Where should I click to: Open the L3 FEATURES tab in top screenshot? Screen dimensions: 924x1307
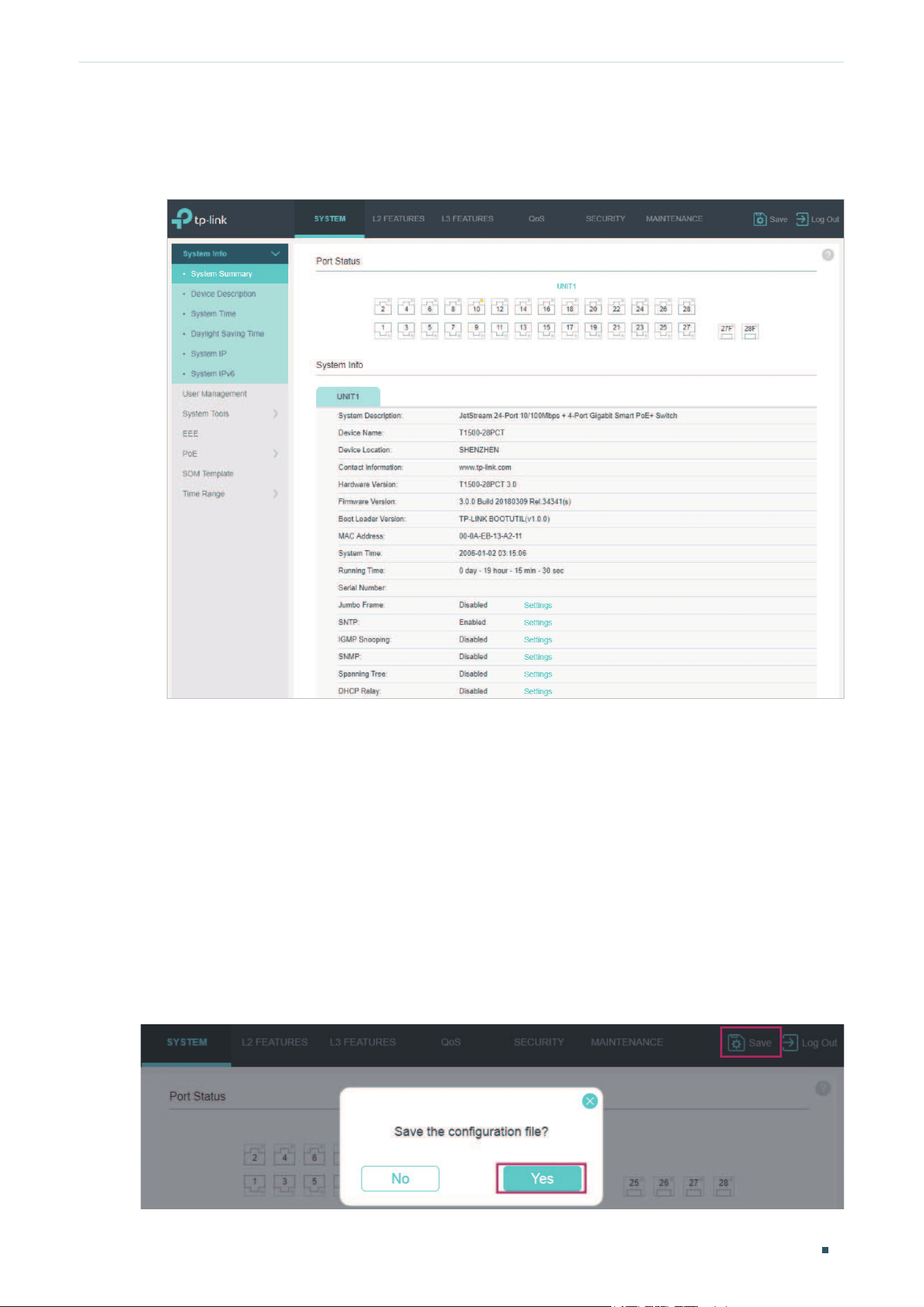click(x=468, y=219)
